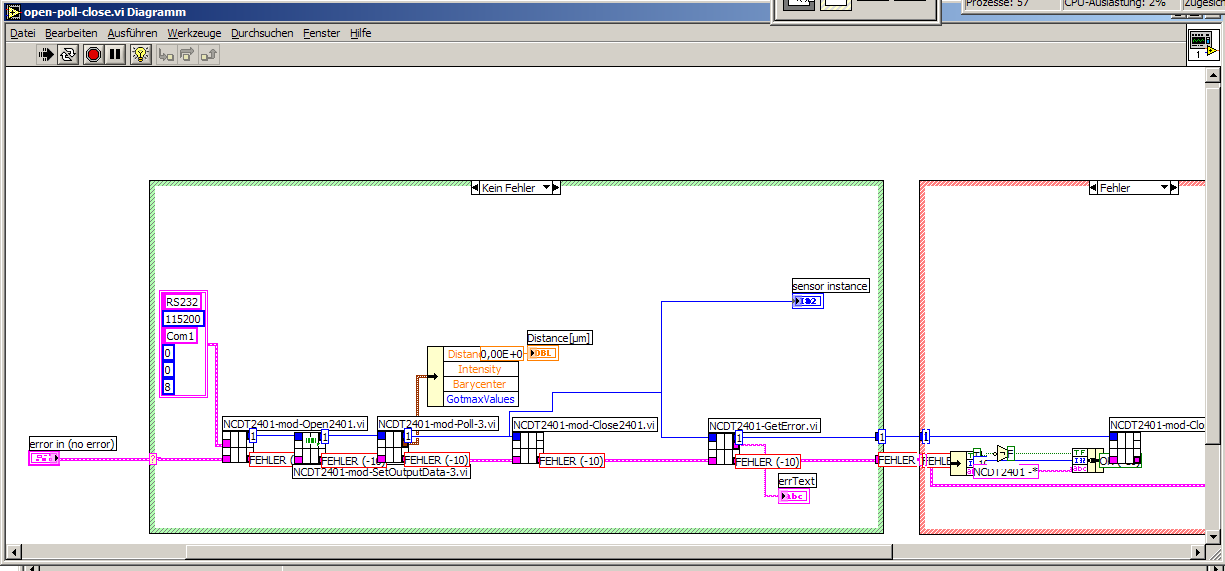Select the NCDT2401-GetError.vi subVI node

coord(724,448)
